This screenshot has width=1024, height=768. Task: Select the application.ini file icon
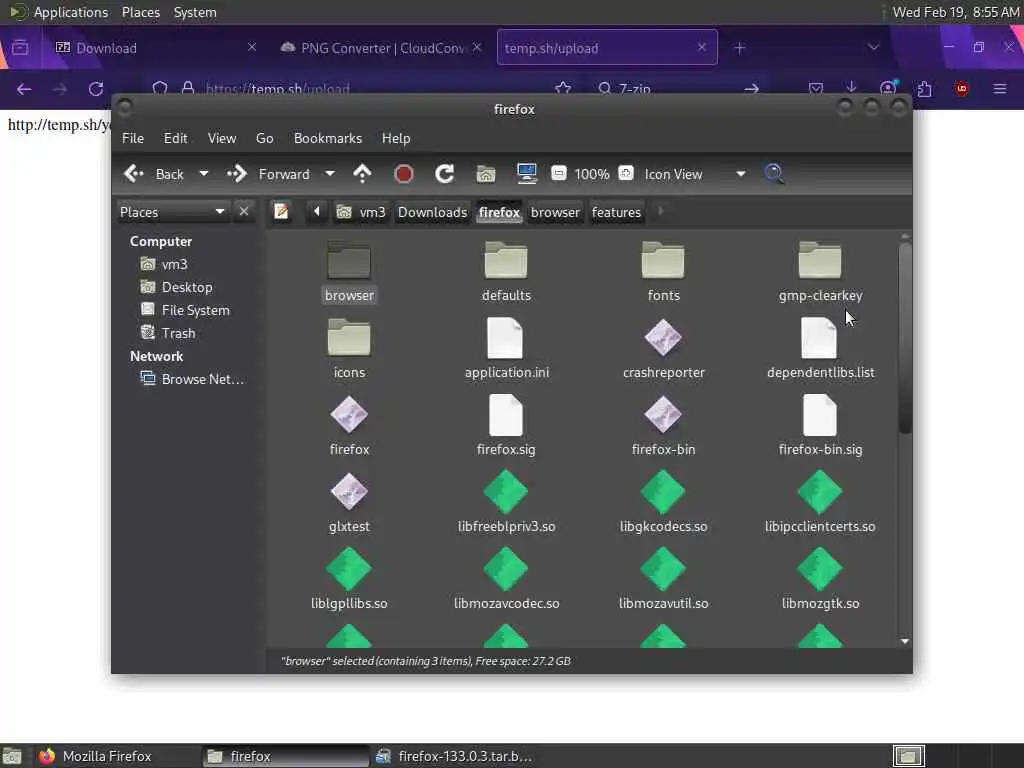point(505,338)
